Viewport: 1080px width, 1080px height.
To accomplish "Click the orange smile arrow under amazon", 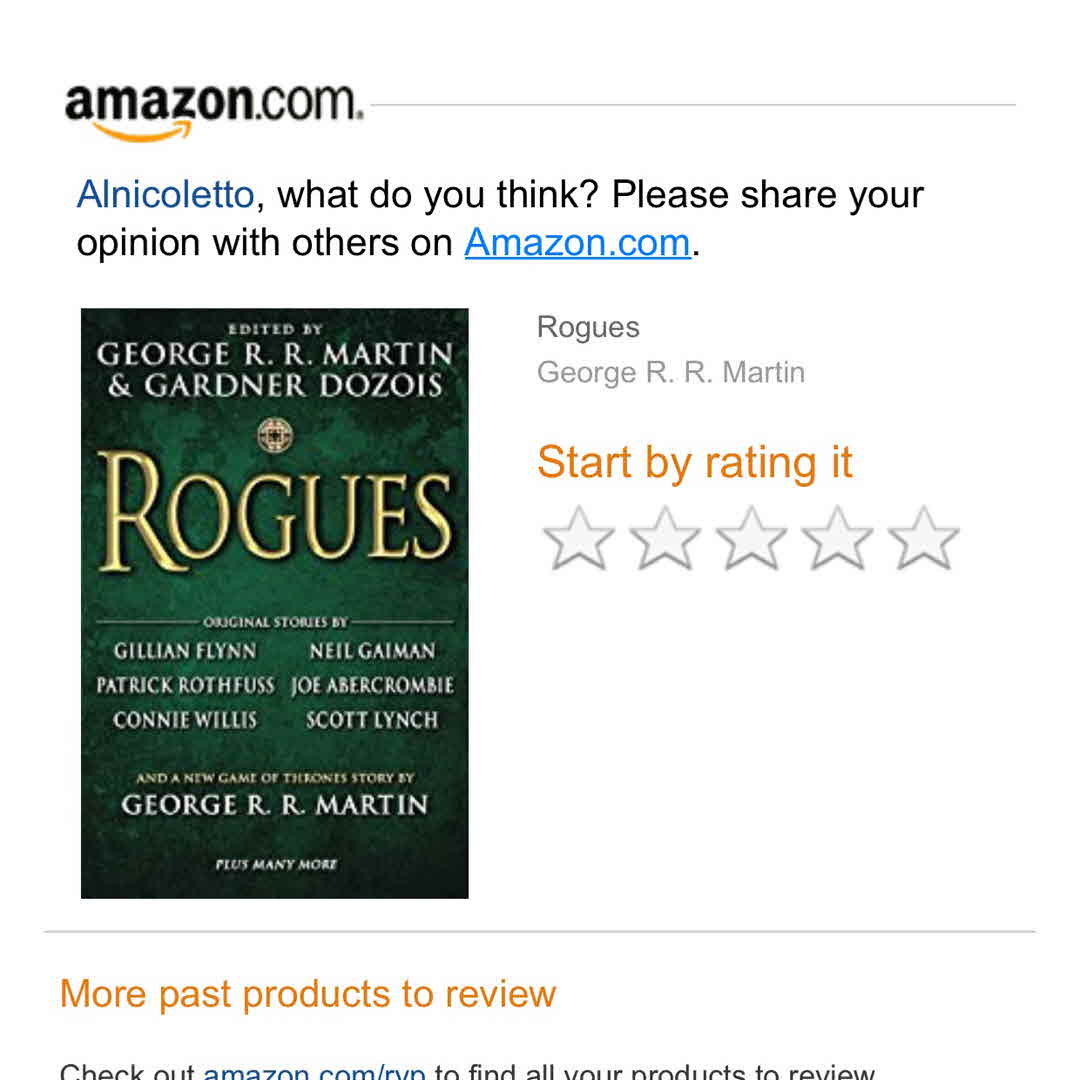I will click(x=141, y=131).
